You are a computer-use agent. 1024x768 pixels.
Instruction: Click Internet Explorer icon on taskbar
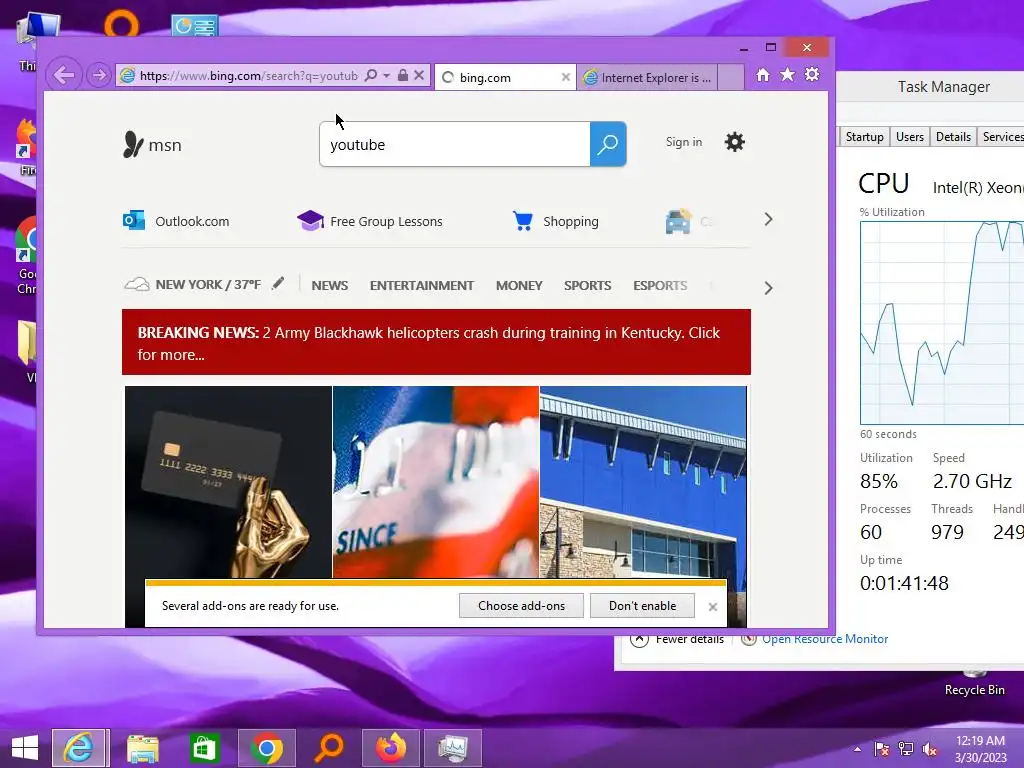click(78, 748)
